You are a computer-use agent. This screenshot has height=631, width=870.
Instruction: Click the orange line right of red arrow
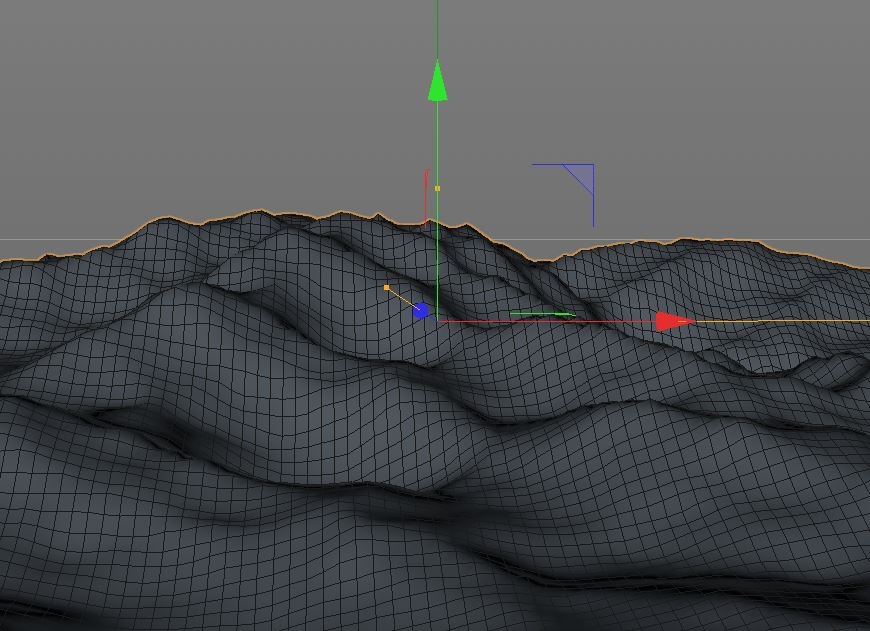pyautogui.click(x=780, y=321)
